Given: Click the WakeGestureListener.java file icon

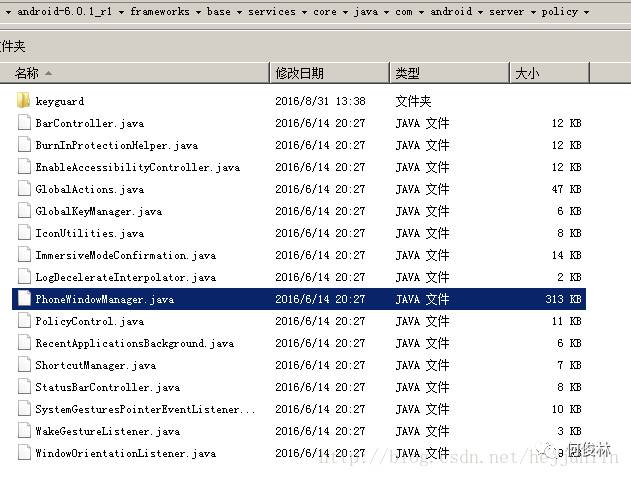Looking at the screenshot, I should pos(24,430).
